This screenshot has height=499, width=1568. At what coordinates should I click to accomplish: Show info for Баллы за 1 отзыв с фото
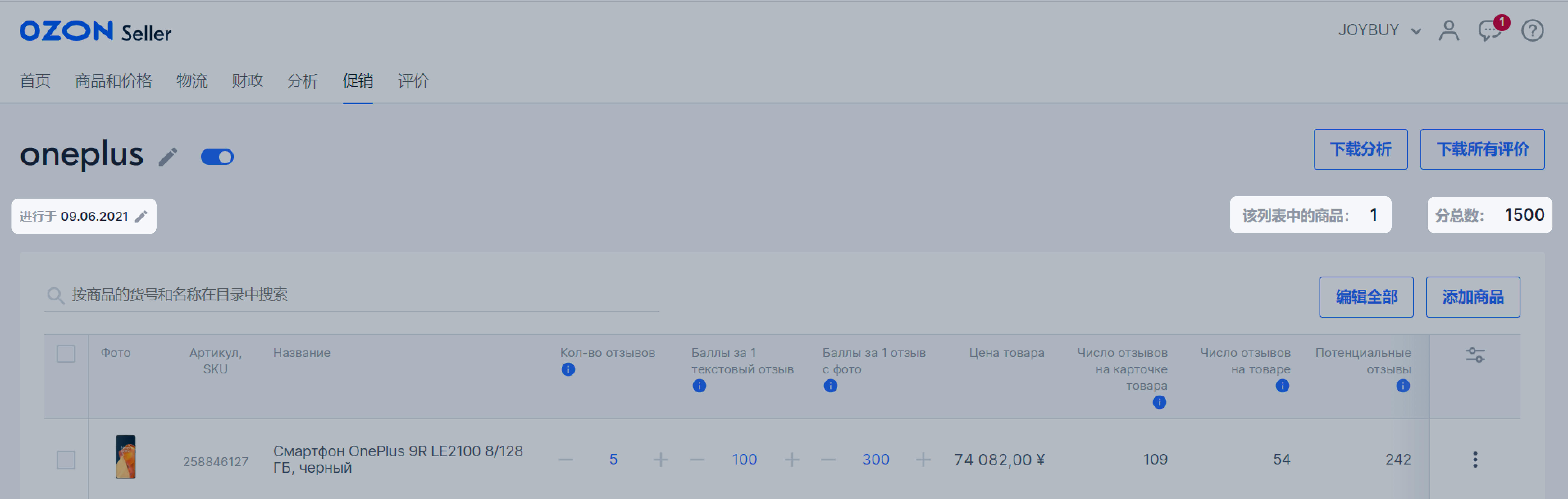[x=830, y=386]
